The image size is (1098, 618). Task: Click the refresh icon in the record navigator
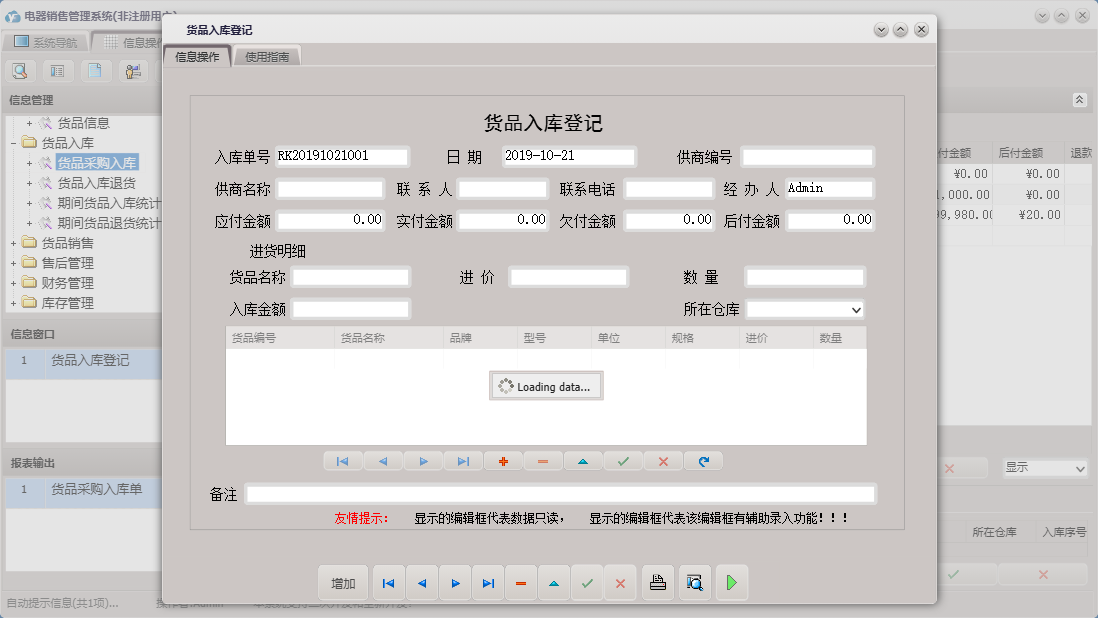click(704, 461)
